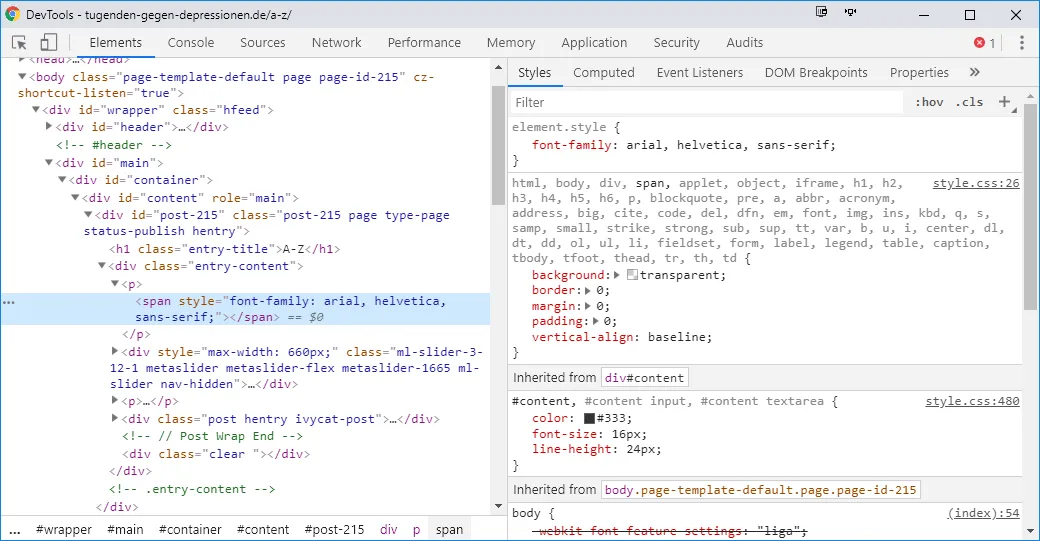The width and height of the screenshot is (1040, 541).
Task: Collapse the div#wrapper node
Action: [36, 109]
